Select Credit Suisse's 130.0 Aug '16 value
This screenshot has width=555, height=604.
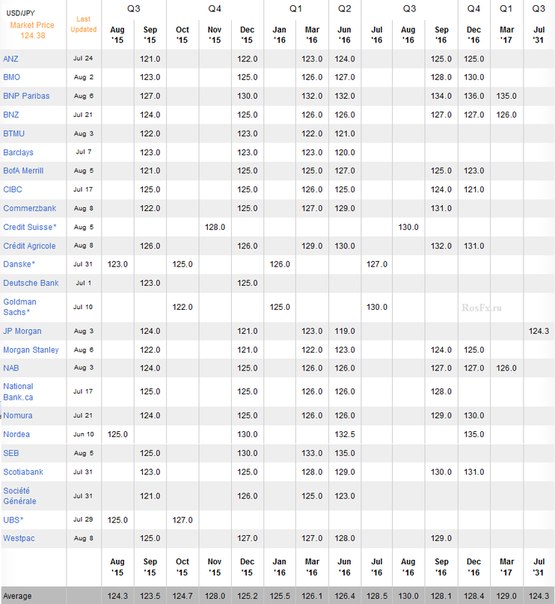click(408, 227)
